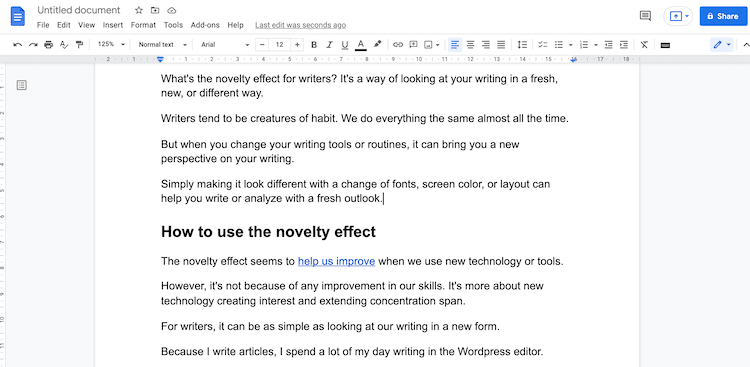The width and height of the screenshot is (750, 367).
Task: Insert a checklist
Action: pyautogui.click(x=543, y=44)
